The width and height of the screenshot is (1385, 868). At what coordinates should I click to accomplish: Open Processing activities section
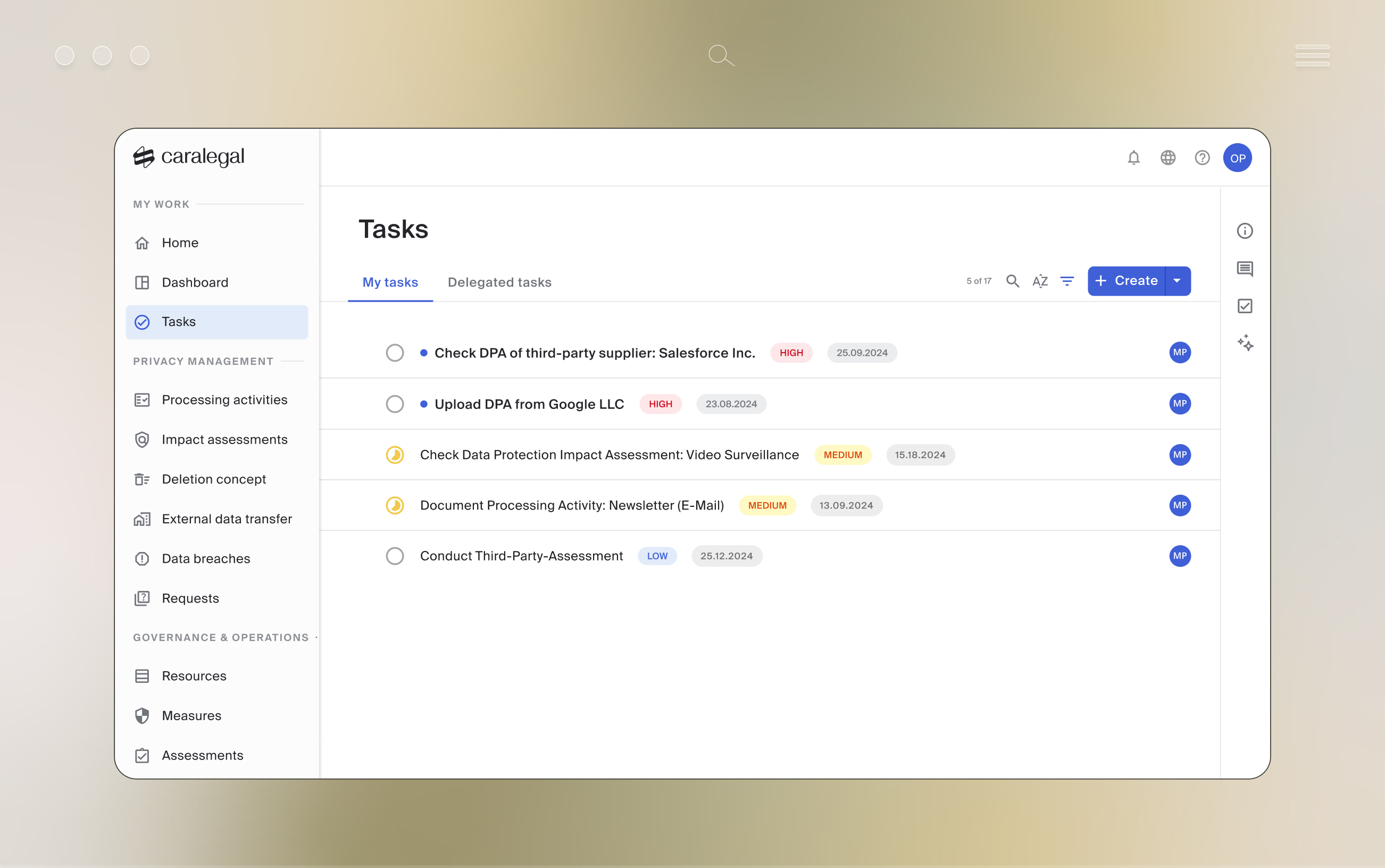pos(216,399)
